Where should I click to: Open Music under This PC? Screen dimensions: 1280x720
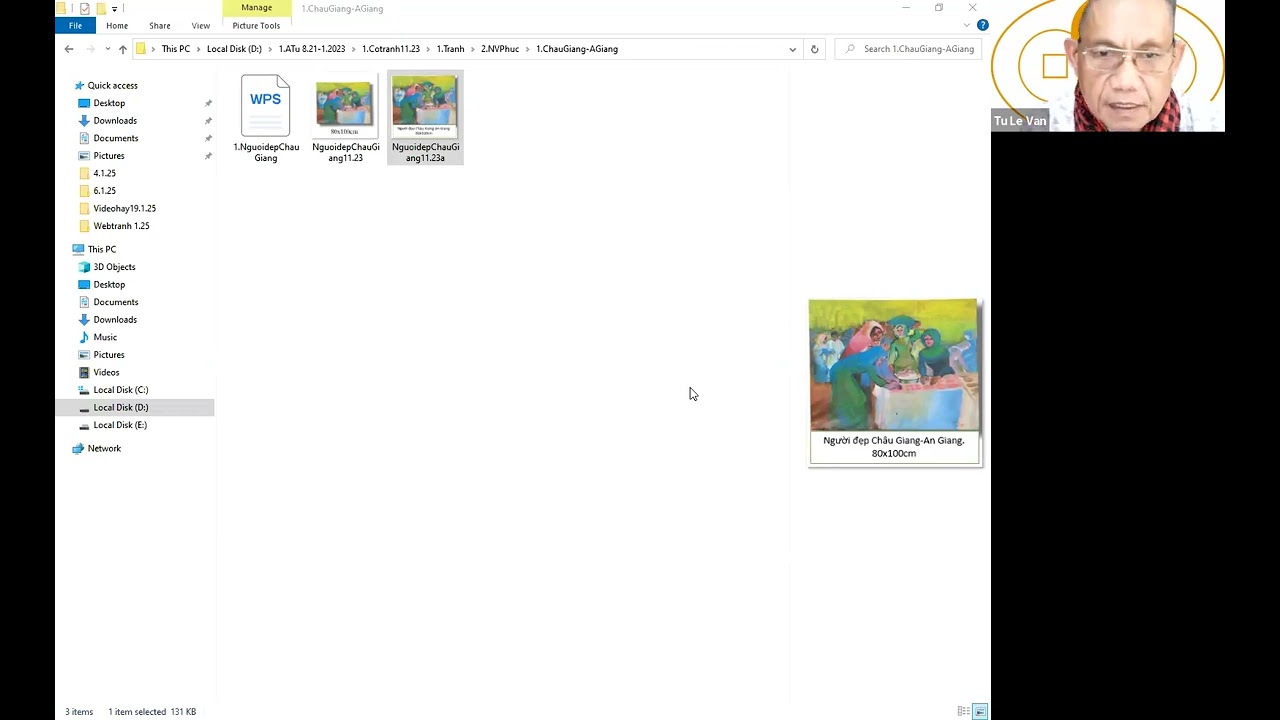pos(105,337)
